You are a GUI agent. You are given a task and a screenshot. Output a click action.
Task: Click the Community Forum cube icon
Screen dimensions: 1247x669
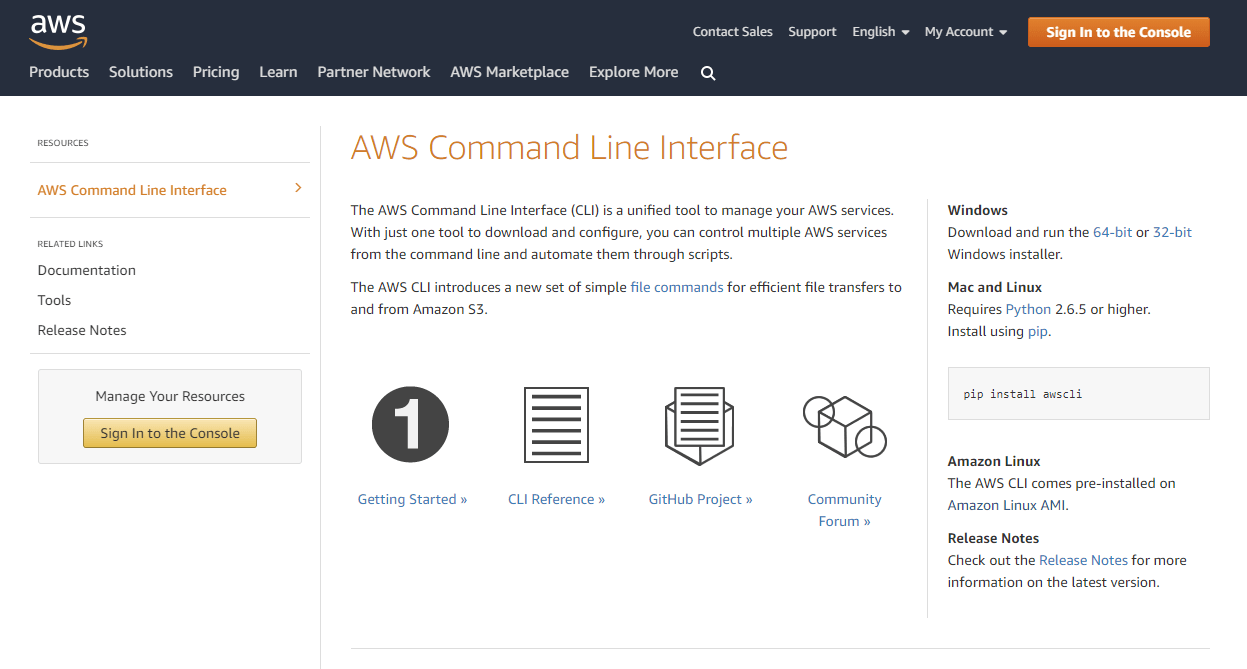844,424
